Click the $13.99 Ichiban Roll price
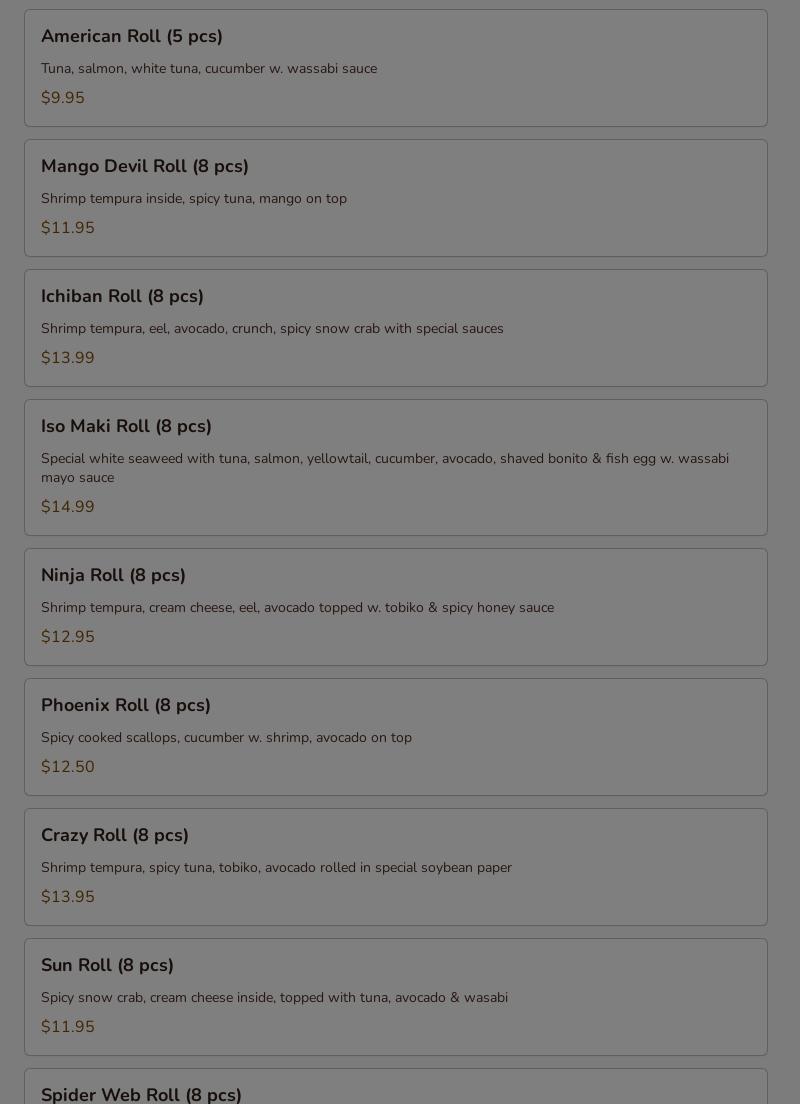The height and width of the screenshot is (1104, 800). click(68, 358)
